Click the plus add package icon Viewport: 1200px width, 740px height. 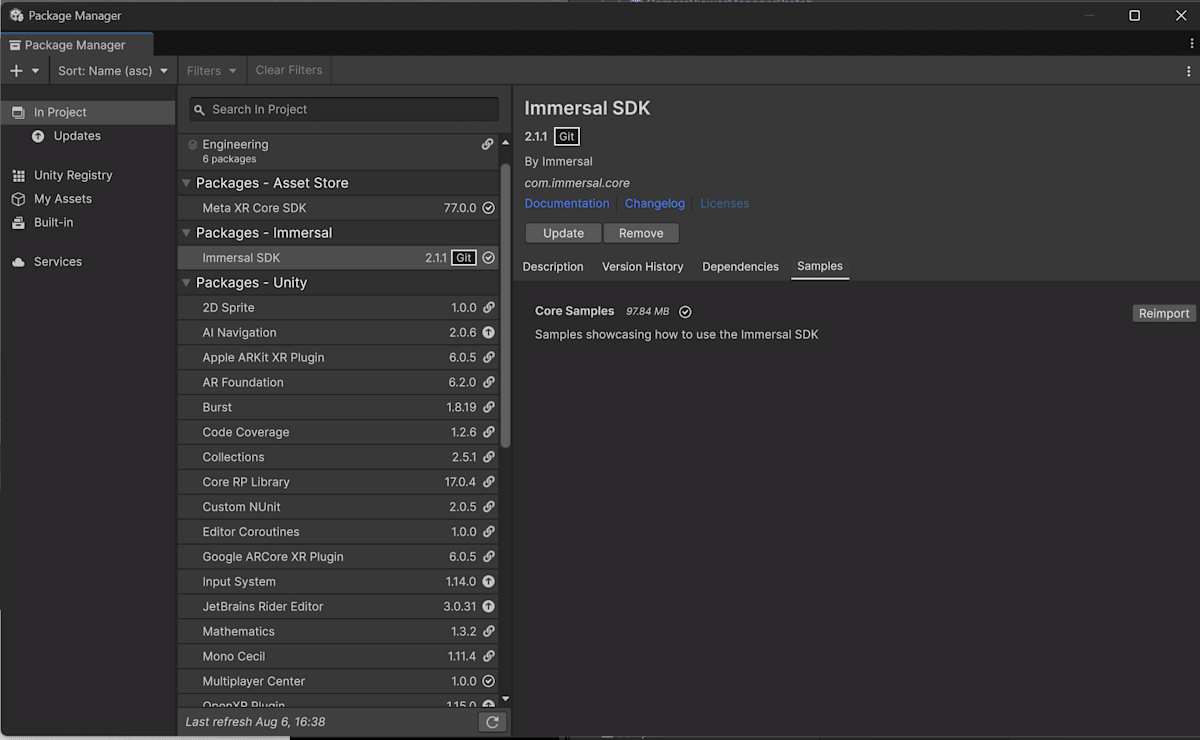tap(16, 71)
